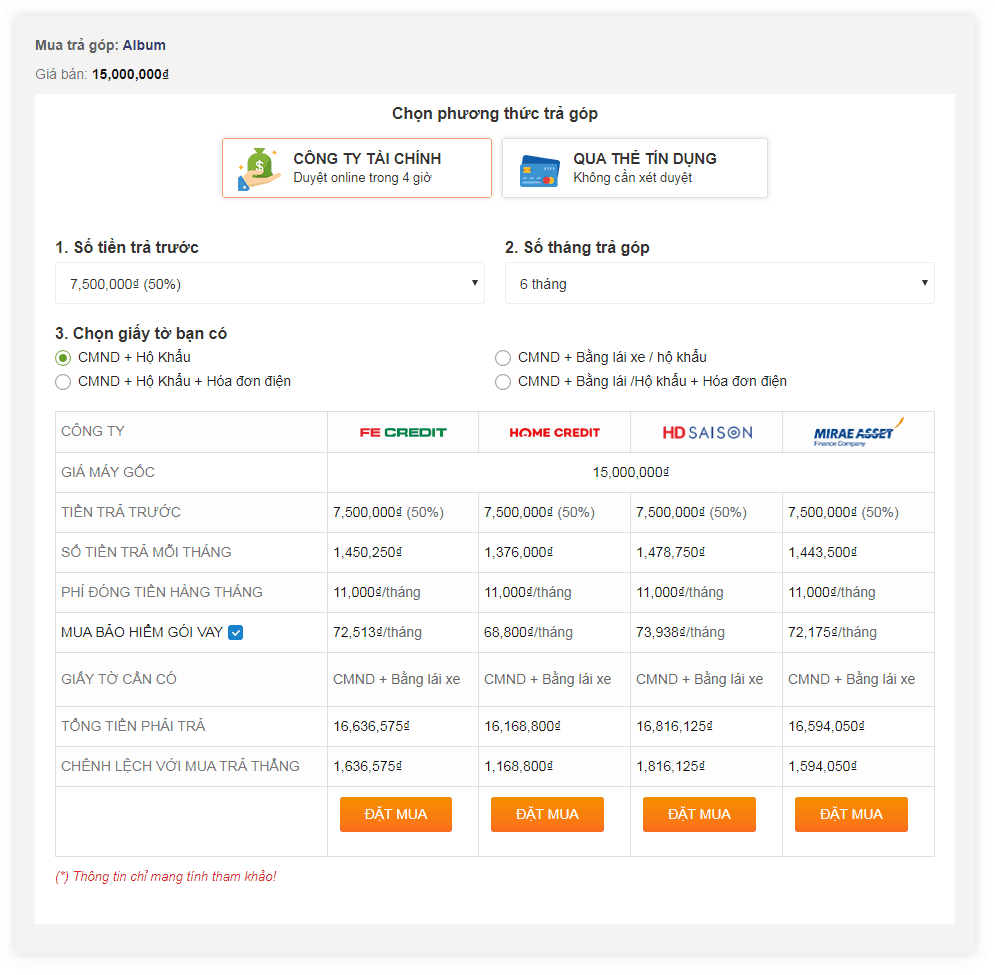Image resolution: width=995 pixels, height=975 pixels.
Task: Open the Số tiền trả trước dropdown
Action: click(x=269, y=284)
